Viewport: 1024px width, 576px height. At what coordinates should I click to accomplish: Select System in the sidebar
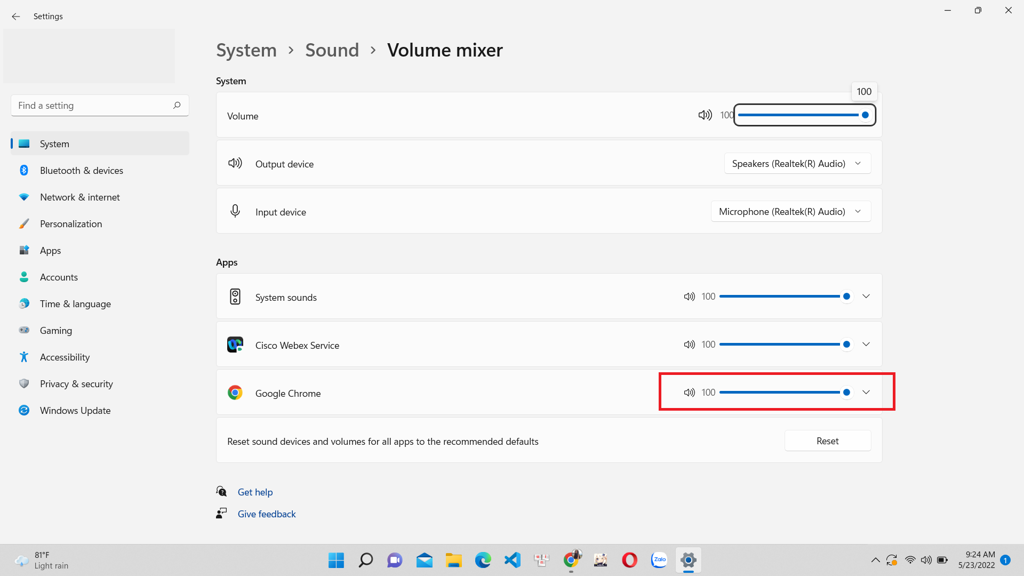coord(100,144)
